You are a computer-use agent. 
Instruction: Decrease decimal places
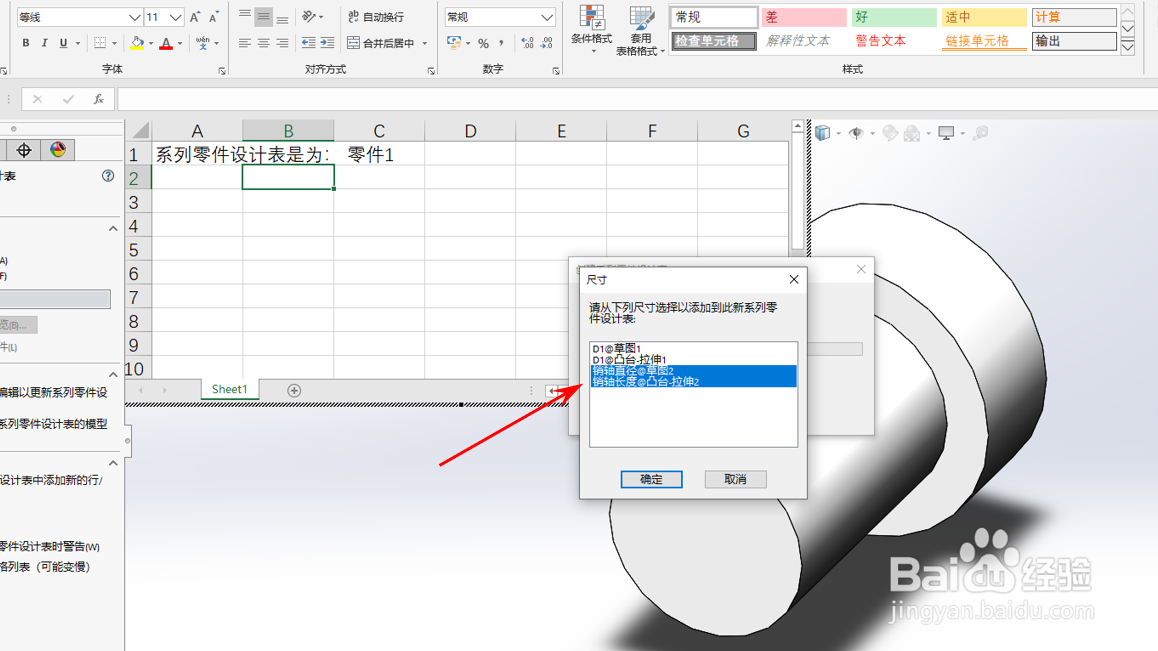point(547,43)
